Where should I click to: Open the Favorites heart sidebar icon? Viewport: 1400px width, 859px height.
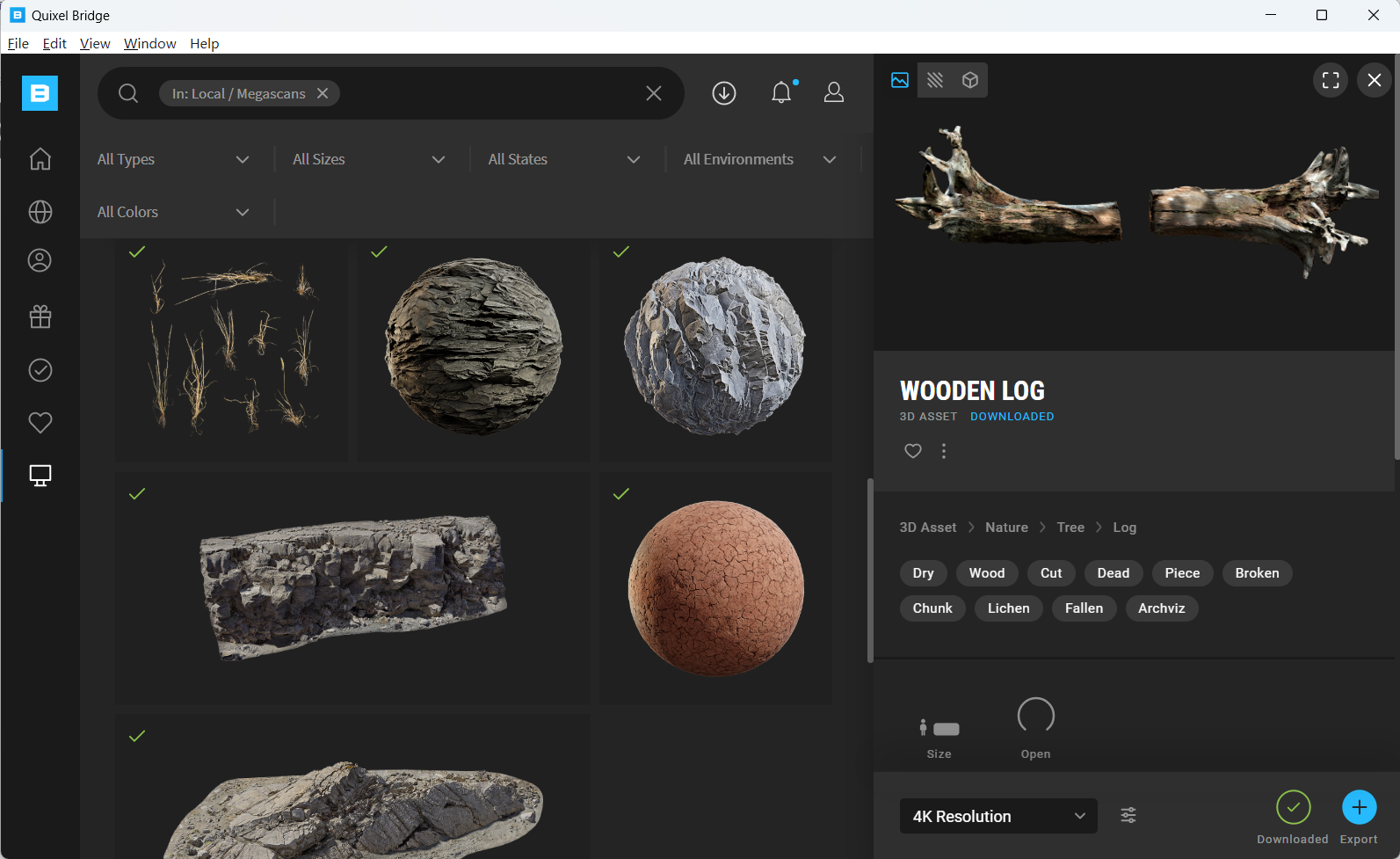(x=40, y=423)
